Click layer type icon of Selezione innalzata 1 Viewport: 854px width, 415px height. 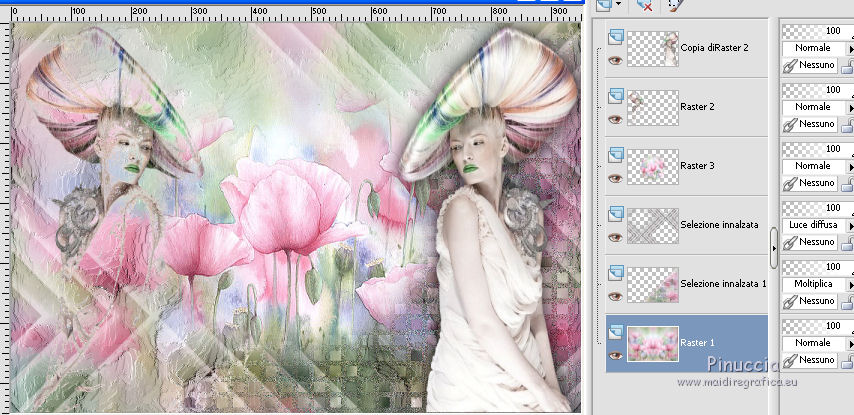click(x=616, y=272)
